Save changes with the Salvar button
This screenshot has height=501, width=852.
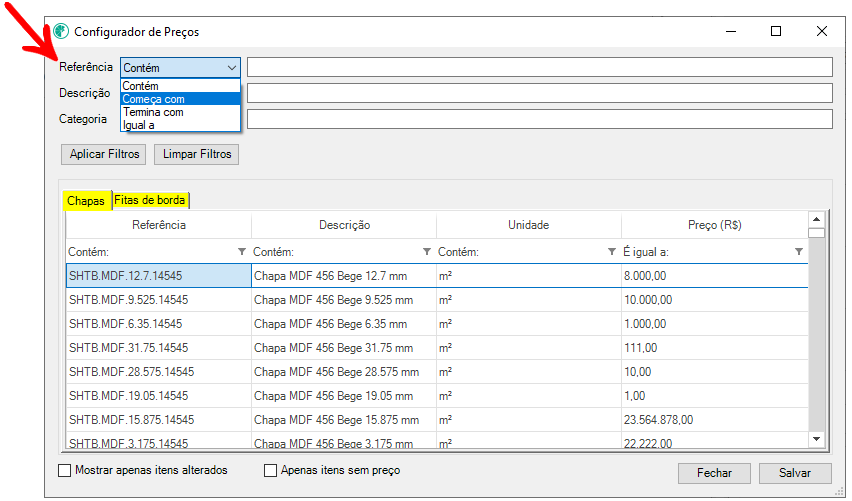tap(795, 473)
